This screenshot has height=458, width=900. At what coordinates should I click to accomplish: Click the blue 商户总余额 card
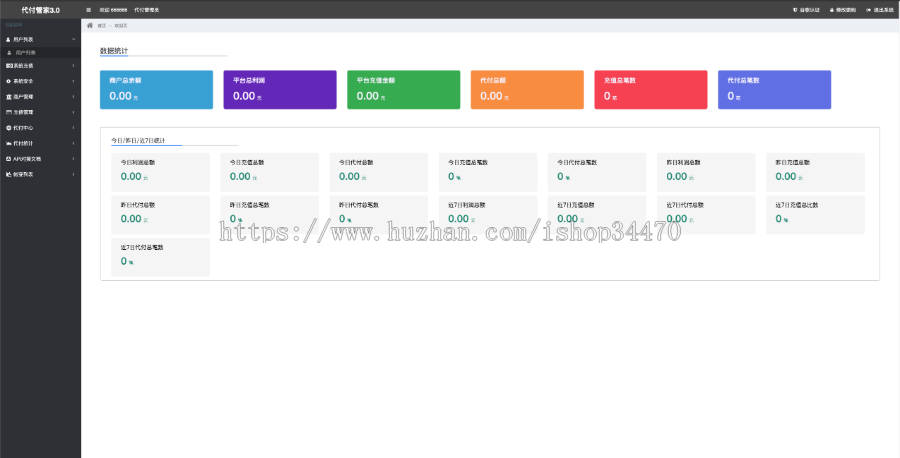pyautogui.click(x=156, y=89)
